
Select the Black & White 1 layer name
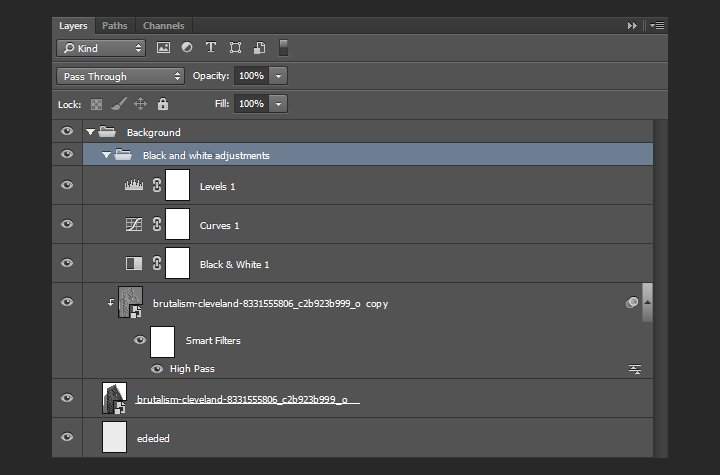point(235,265)
